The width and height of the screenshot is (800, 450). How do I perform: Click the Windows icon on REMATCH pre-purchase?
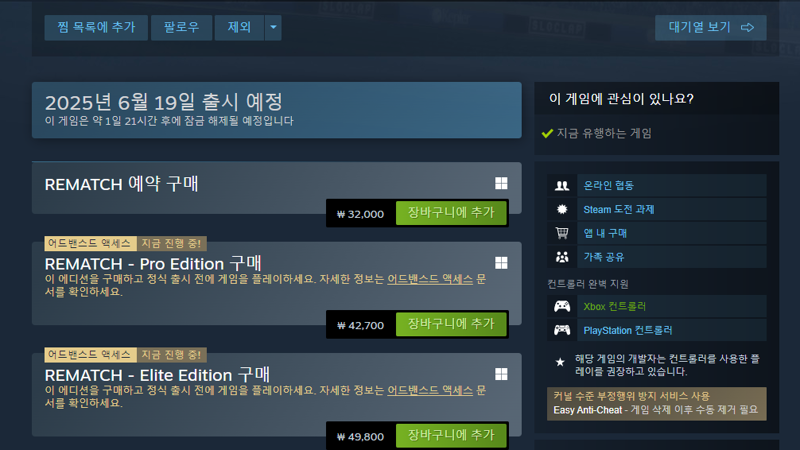coord(501,183)
